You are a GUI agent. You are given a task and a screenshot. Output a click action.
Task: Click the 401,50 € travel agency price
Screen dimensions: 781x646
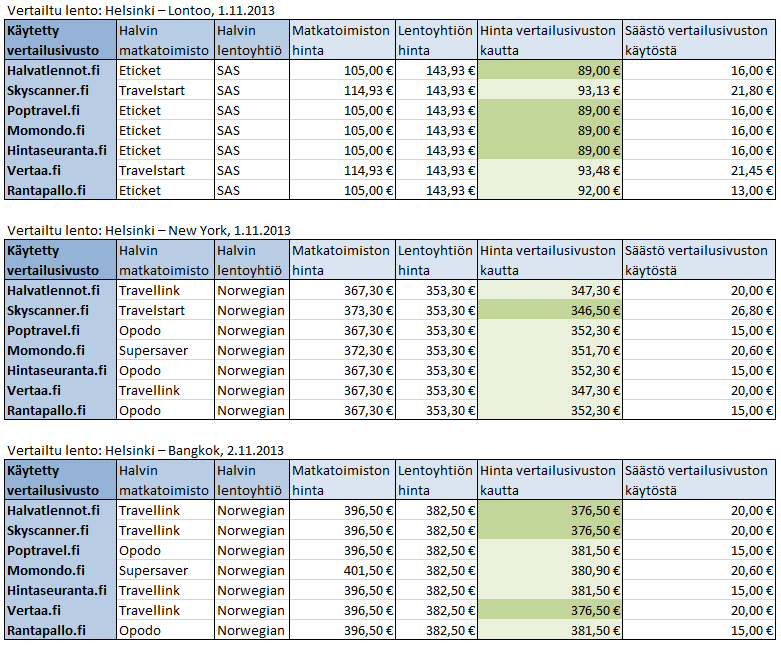coord(341,570)
